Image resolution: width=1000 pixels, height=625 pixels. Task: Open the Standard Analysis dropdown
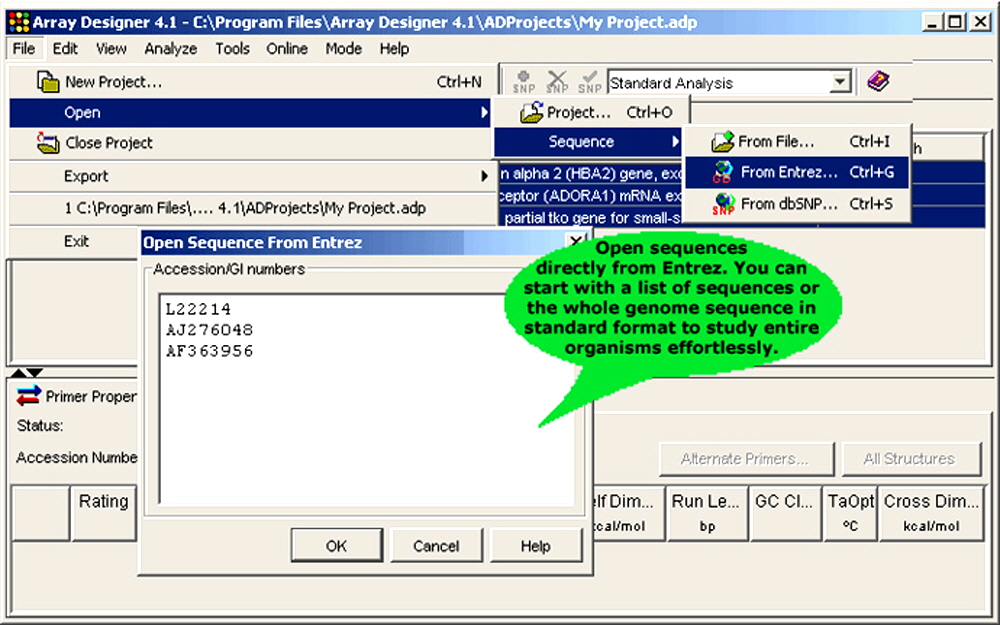tap(840, 82)
